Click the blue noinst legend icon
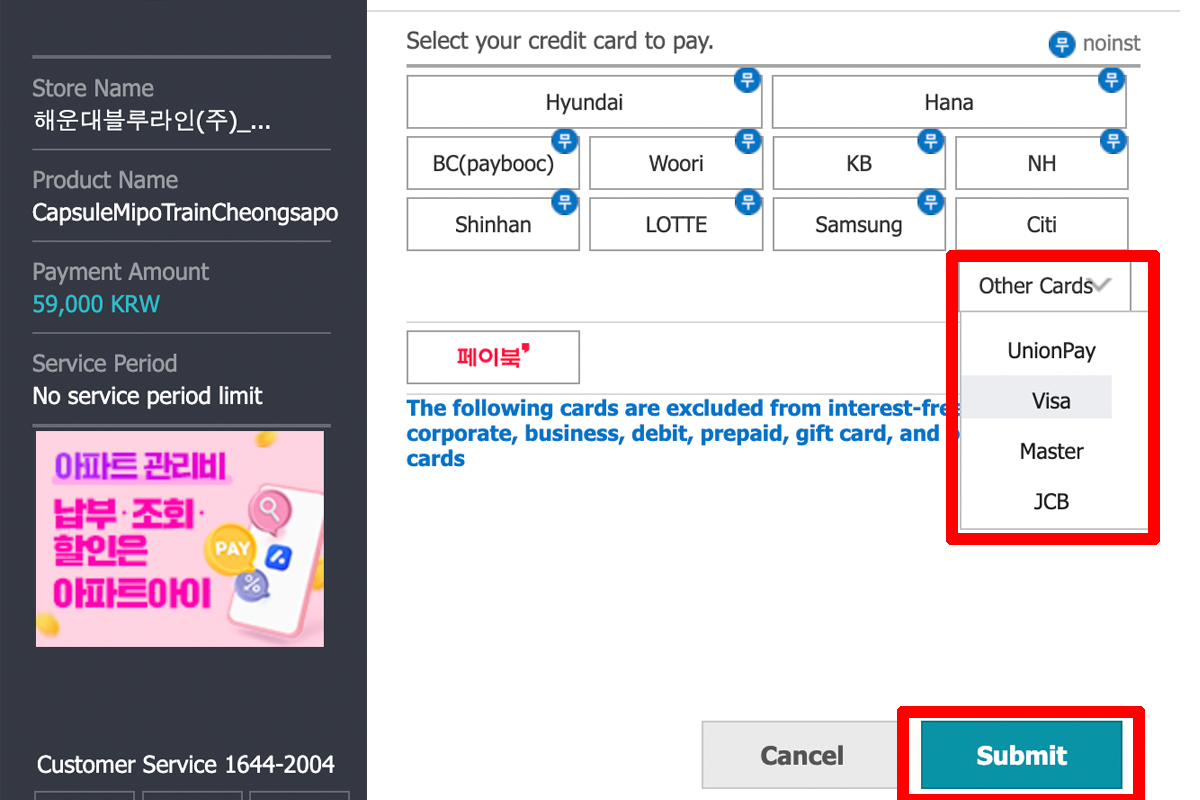Screen dimensions: 1200x800 [1061, 44]
